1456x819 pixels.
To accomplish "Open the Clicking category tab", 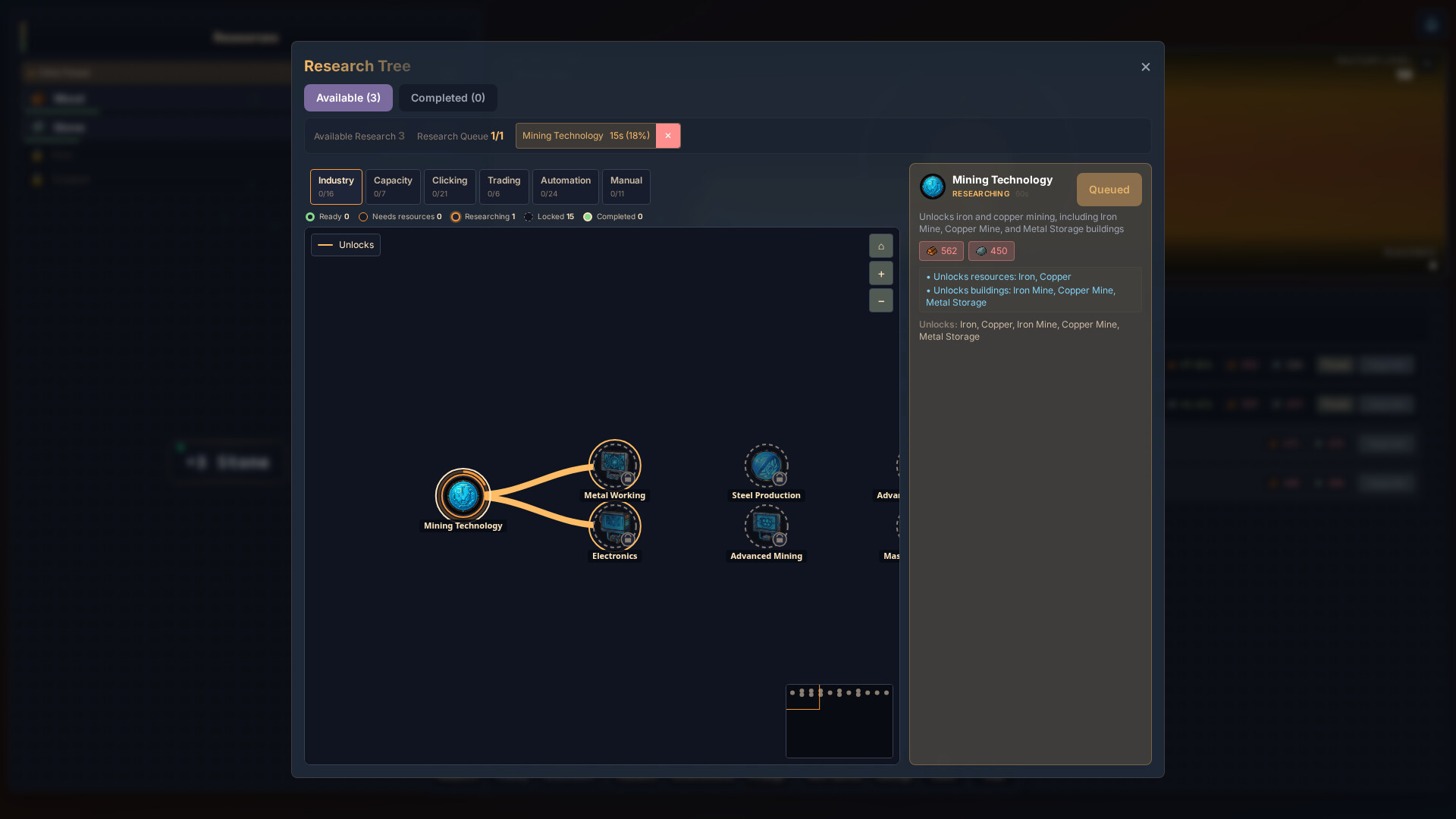I will [x=450, y=187].
